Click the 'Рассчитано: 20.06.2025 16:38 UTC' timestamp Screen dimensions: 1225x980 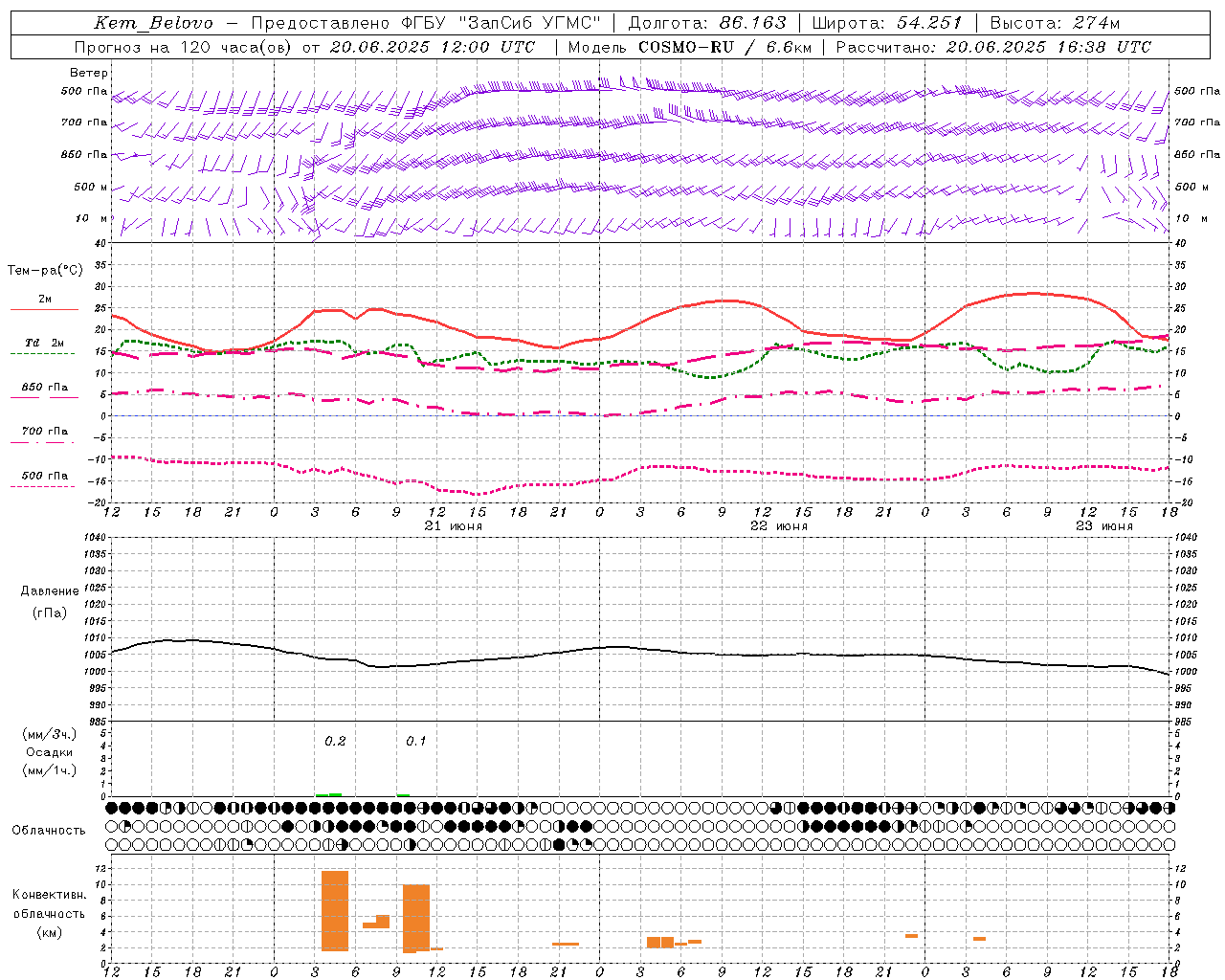coord(993,47)
